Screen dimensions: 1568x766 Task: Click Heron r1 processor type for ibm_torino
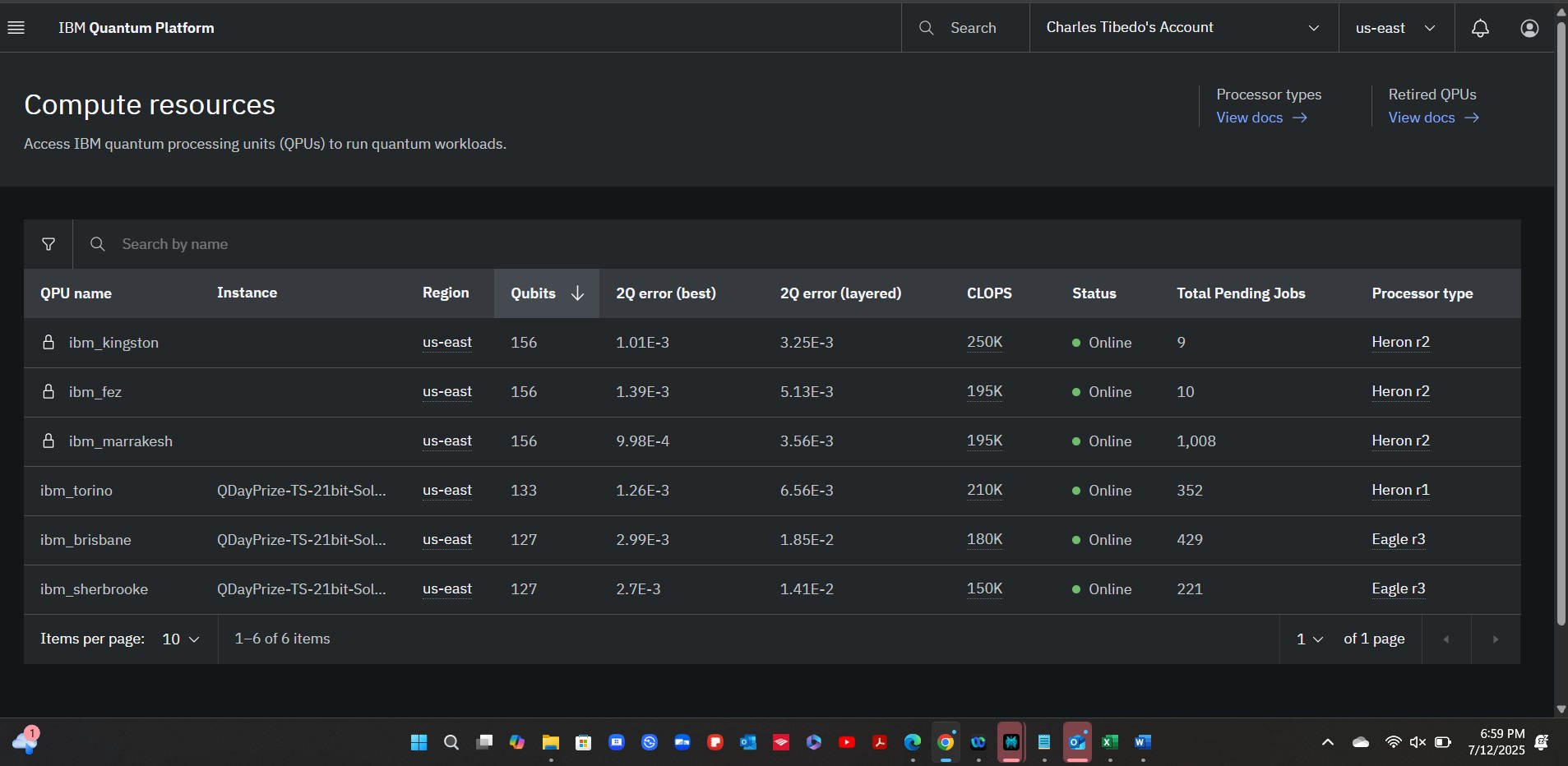point(1400,490)
